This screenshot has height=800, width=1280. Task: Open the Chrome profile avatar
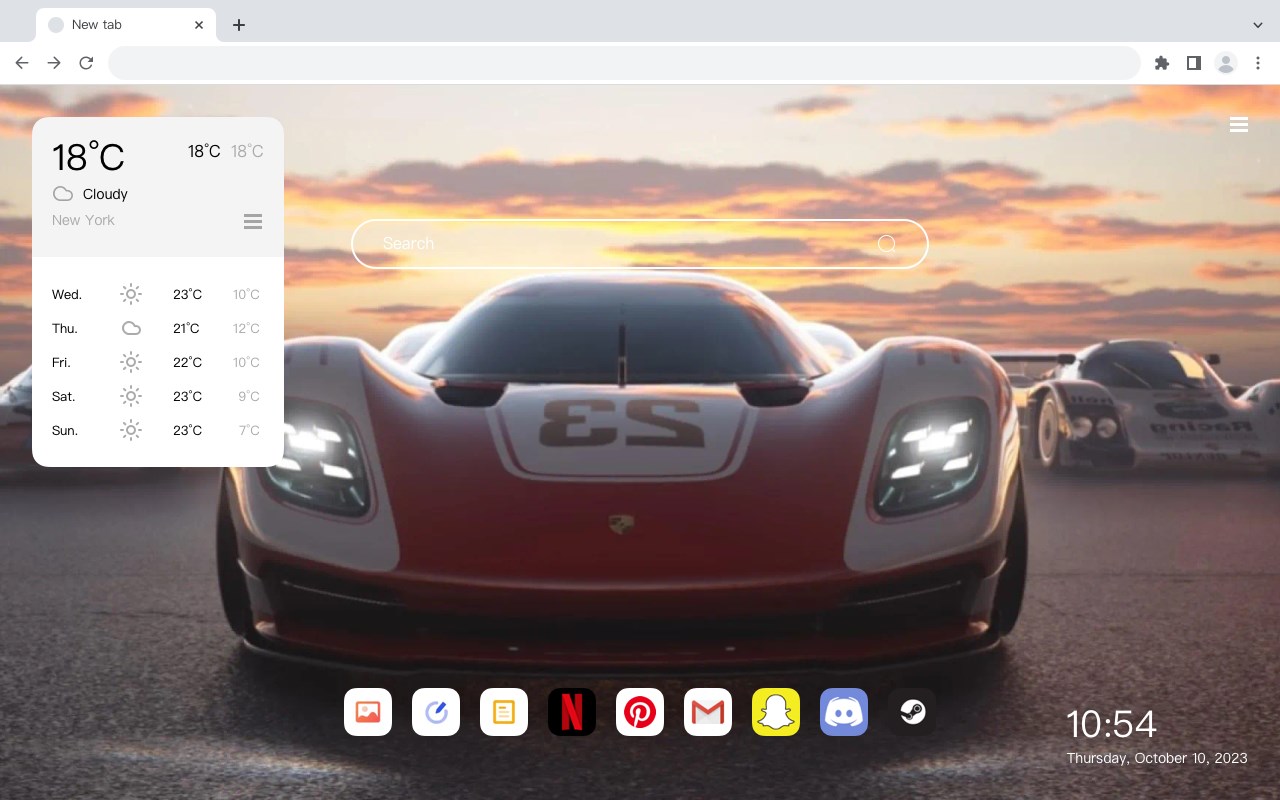pos(1226,63)
